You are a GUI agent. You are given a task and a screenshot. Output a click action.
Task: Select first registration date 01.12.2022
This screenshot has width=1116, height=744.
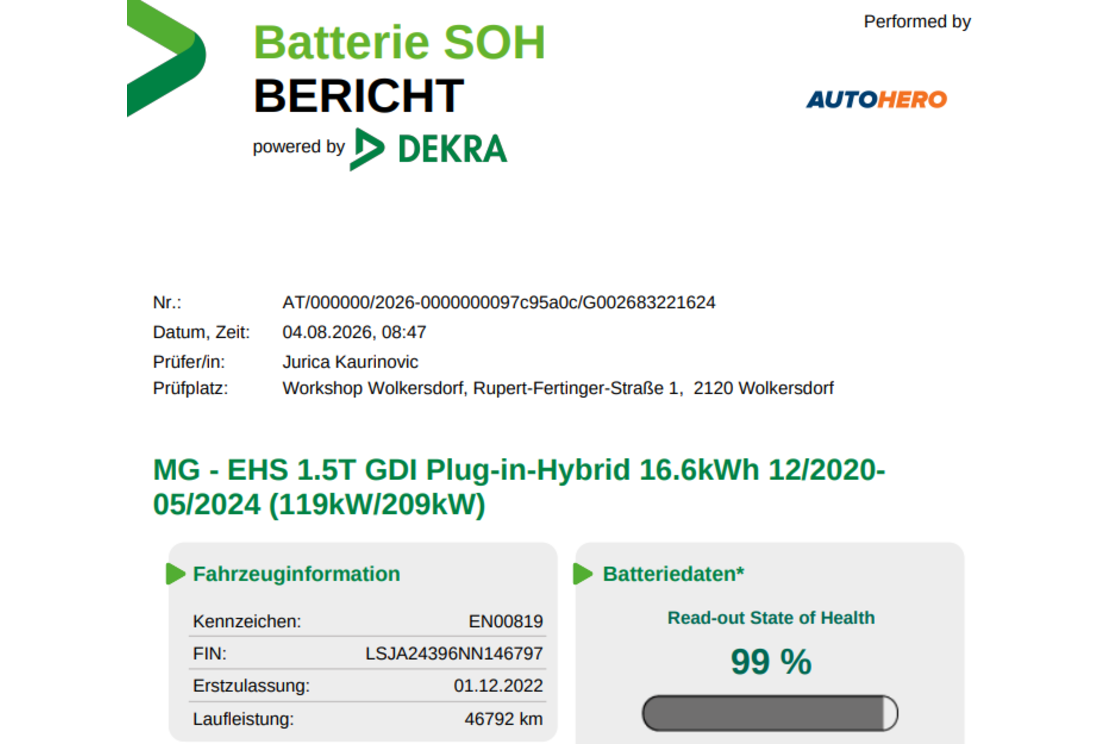click(x=498, y=686)
